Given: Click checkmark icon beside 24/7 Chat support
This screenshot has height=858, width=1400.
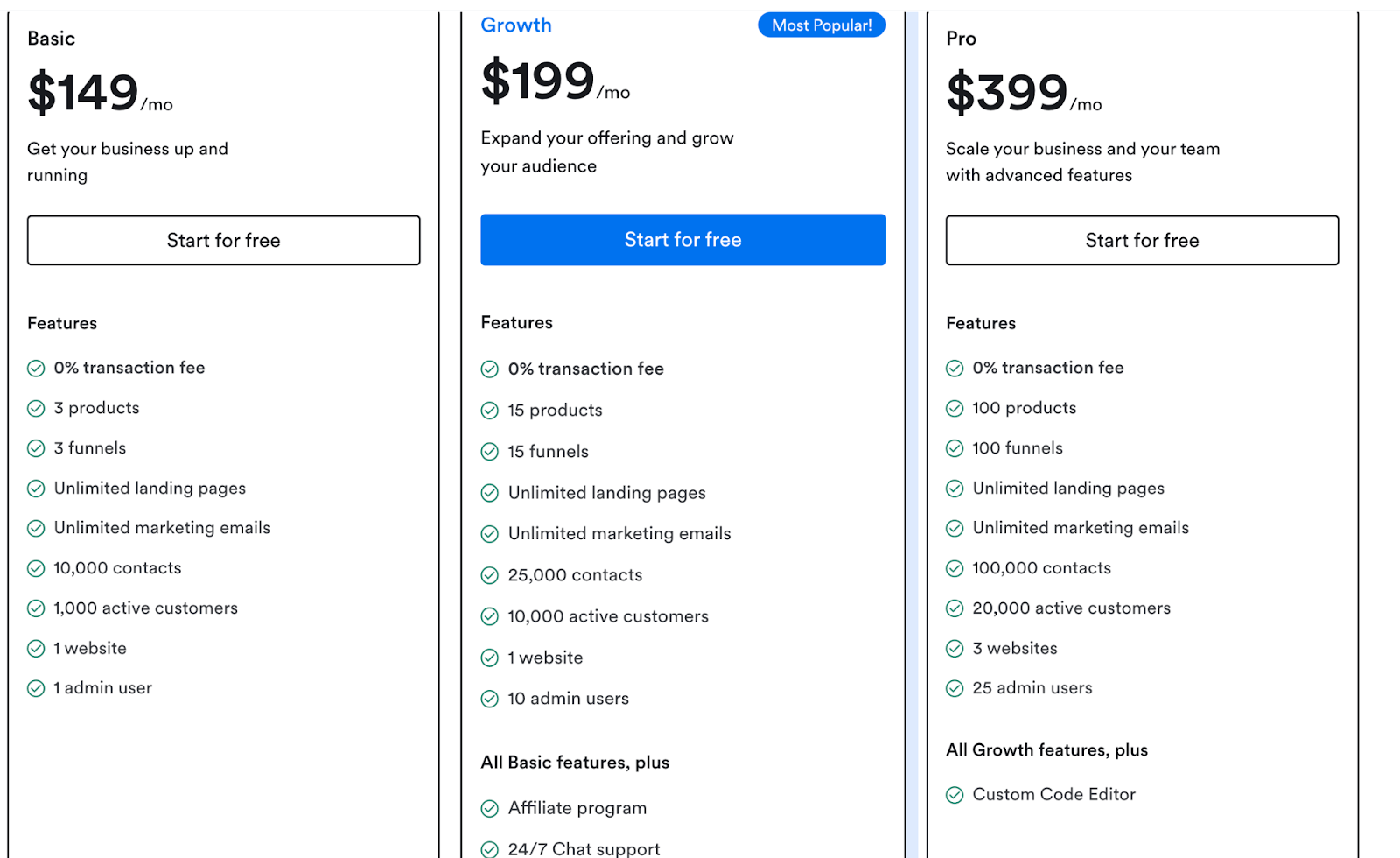Looking at the screenshot, I should [x=490, y=849].
